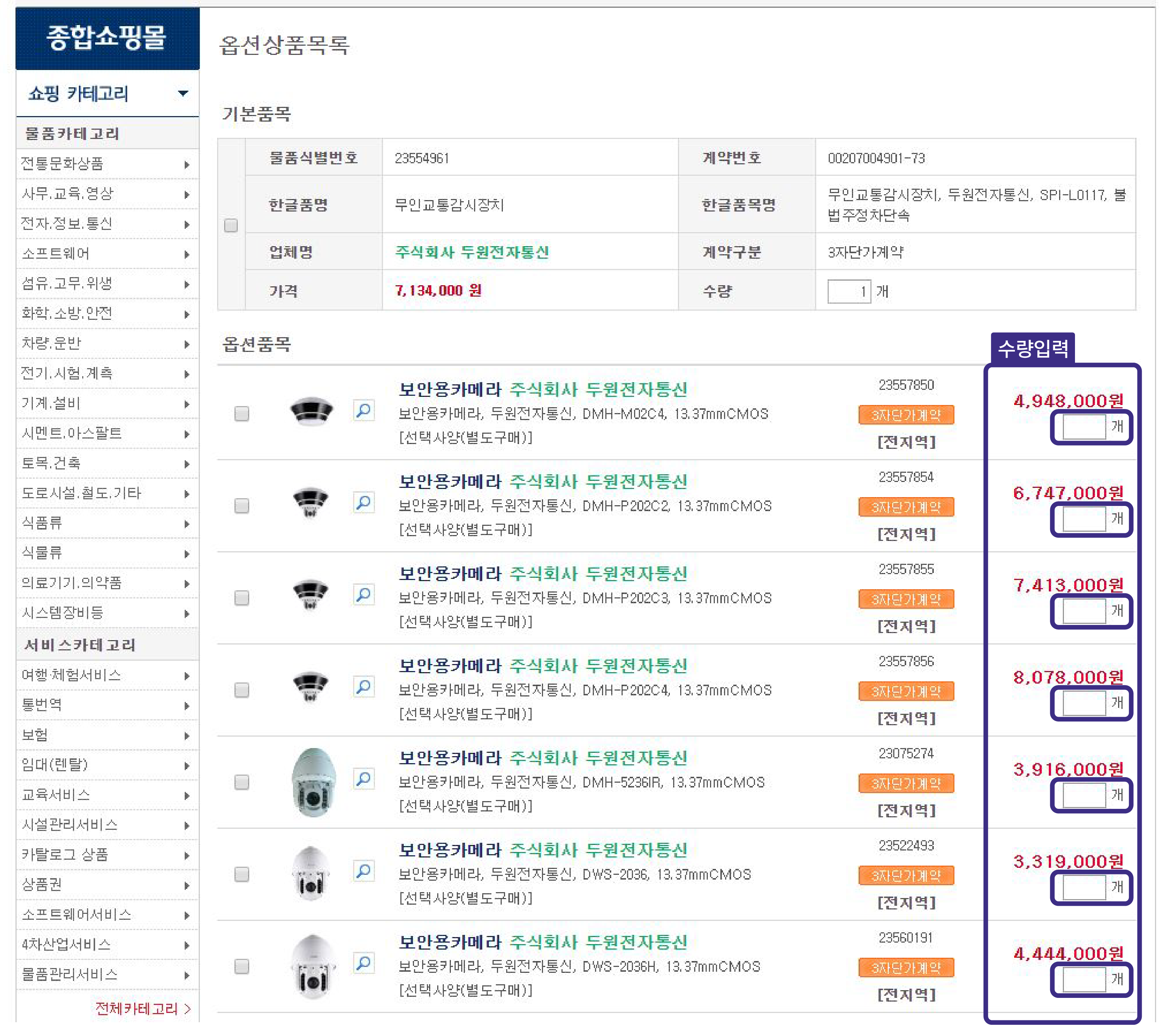This screenshot has width=1176, height=1034.
Task: Click quantity field for 3,319,000원 item
Action: pyautogui.click(x=1084, y=887)
